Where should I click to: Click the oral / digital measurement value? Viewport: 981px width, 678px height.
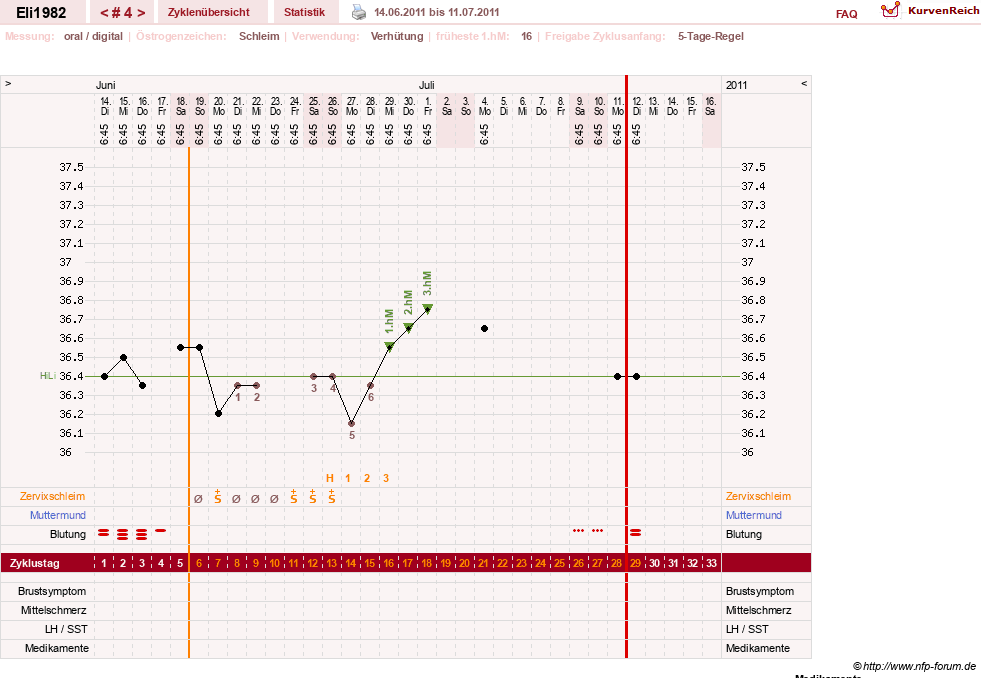pyautogui.click(x=93, y=36)
